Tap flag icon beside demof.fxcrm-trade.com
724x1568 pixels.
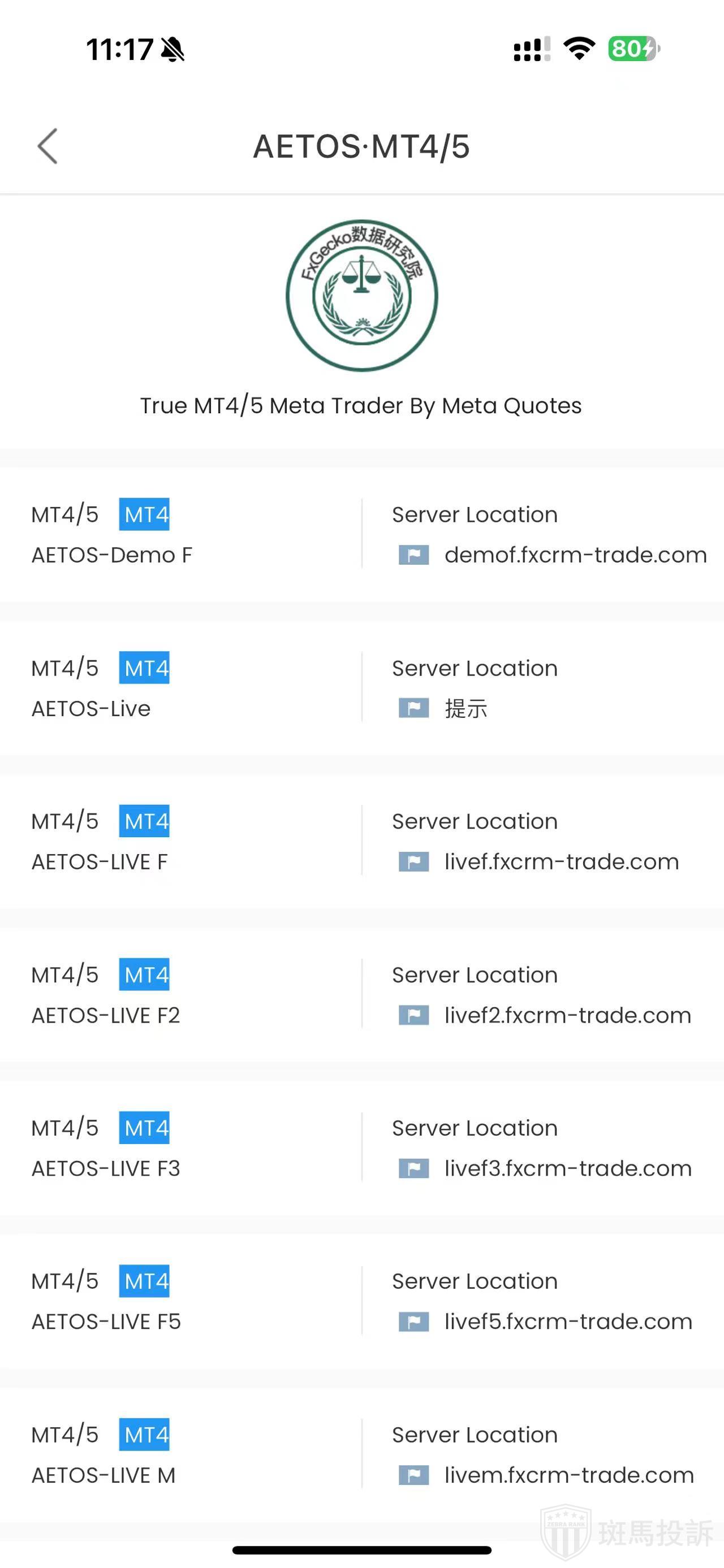413,555
